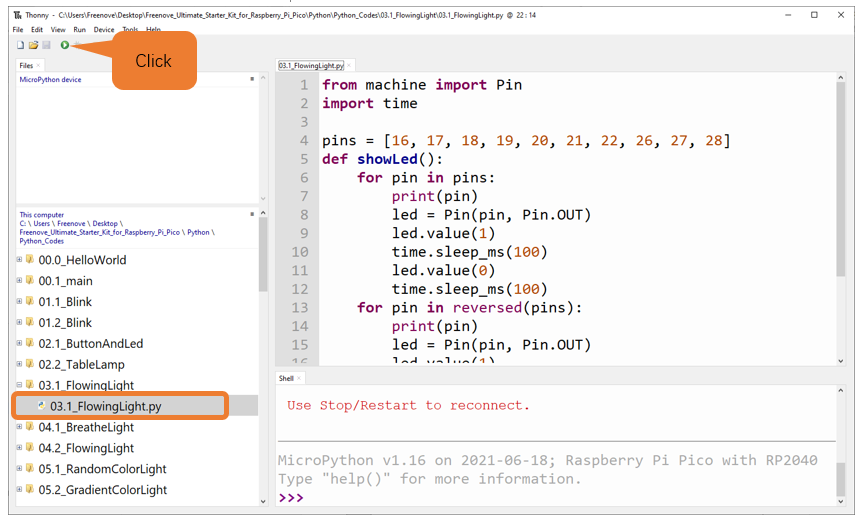Expand the 01.1_Blink folder

coord(19,301)
